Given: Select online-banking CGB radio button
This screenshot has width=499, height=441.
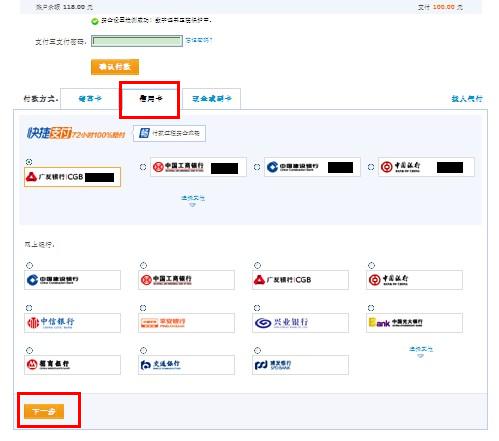Looking at the screenshot, I should [257, 265].
